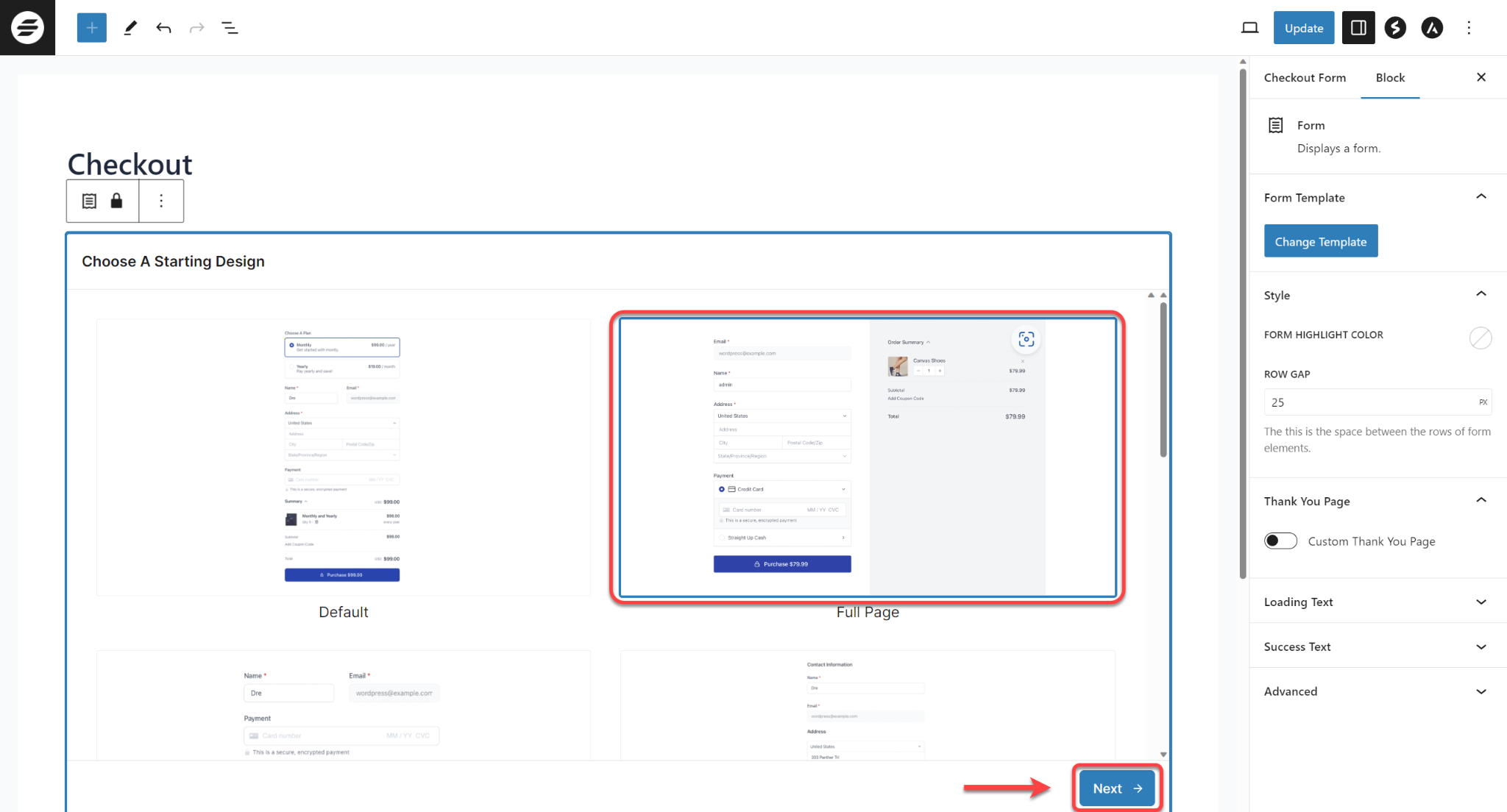Click the Next button
Screen dimensions: 1507x812
(1116, 788)
